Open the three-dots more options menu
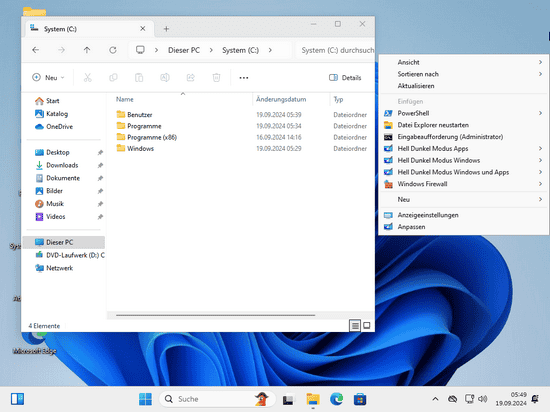The height and width of the screenshot is (412, 550). [244, 78]
